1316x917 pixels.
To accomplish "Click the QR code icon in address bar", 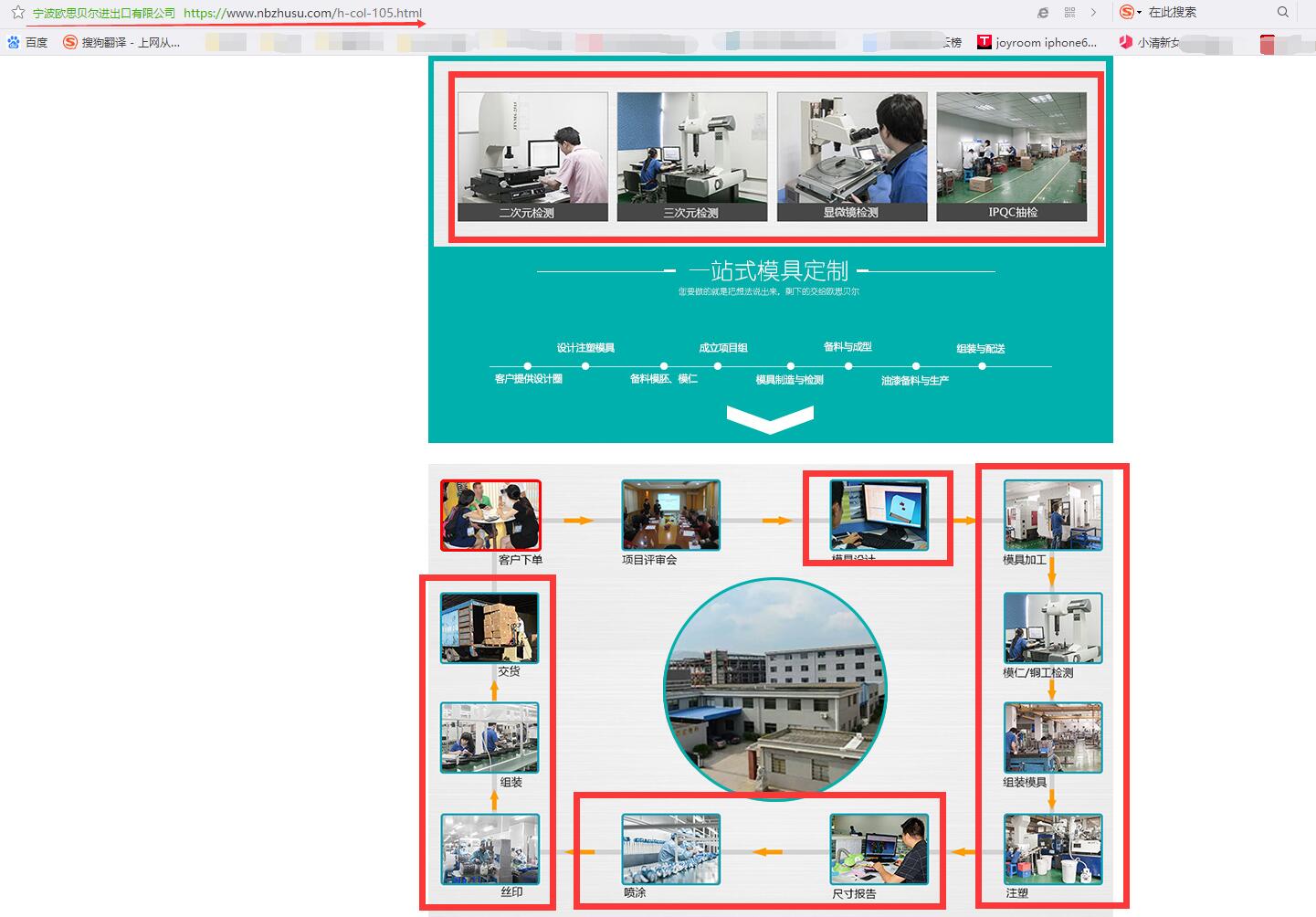I will pyautogui.click(x=1069, y=13).
